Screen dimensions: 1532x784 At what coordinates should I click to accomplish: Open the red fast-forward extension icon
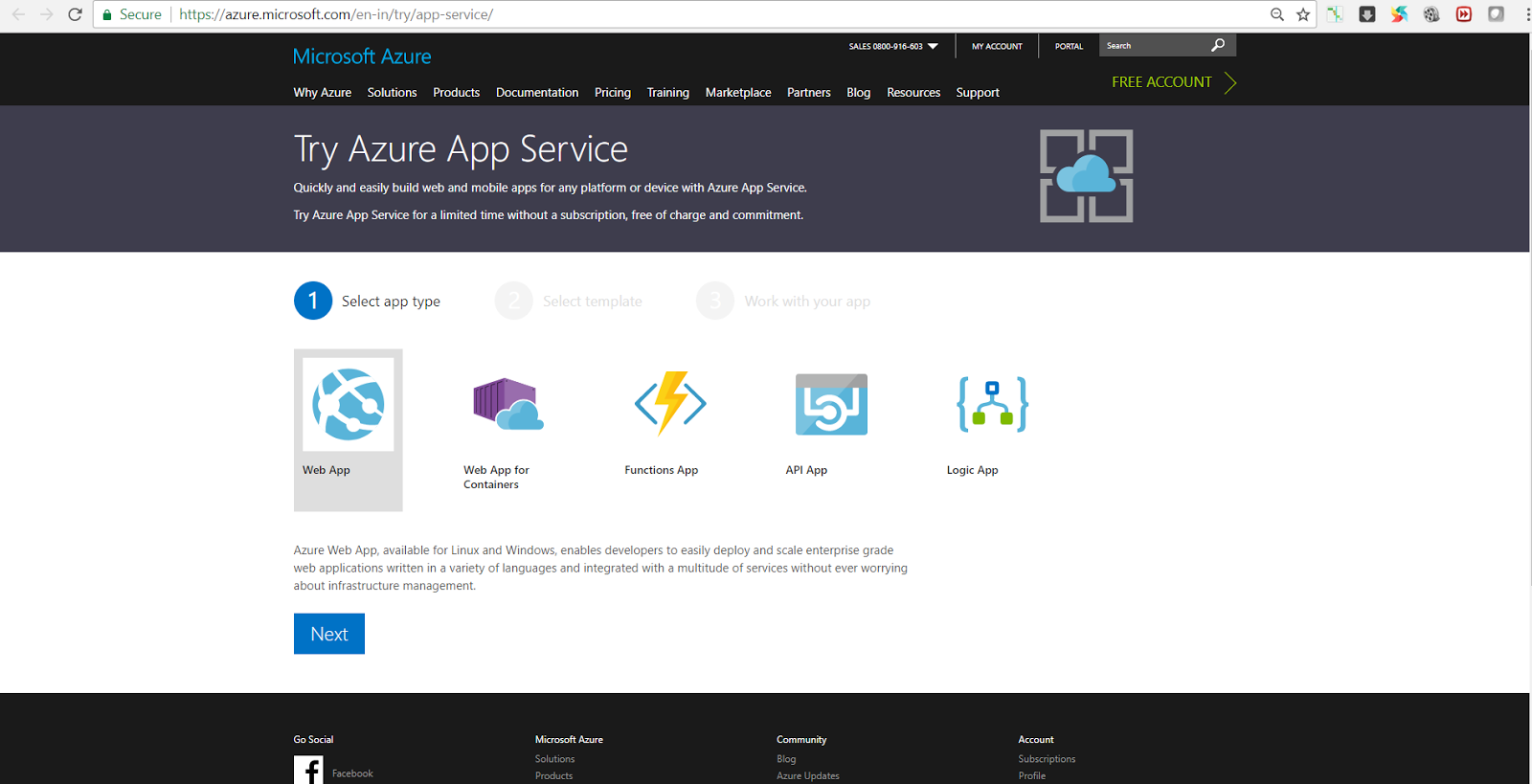coord(1464,14)
